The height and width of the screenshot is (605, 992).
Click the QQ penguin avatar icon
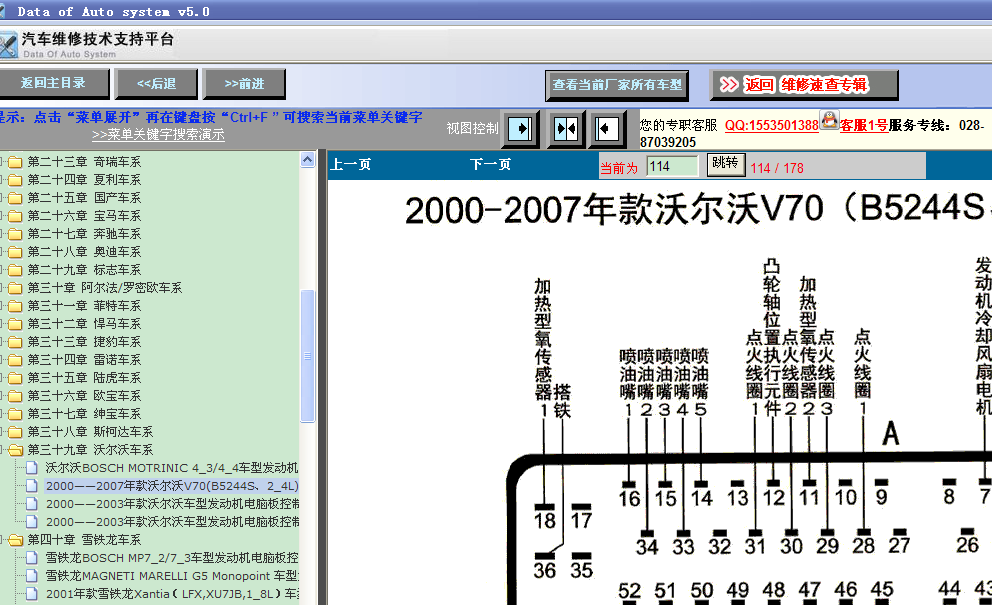pyautogui.click(x=829, y=119)
